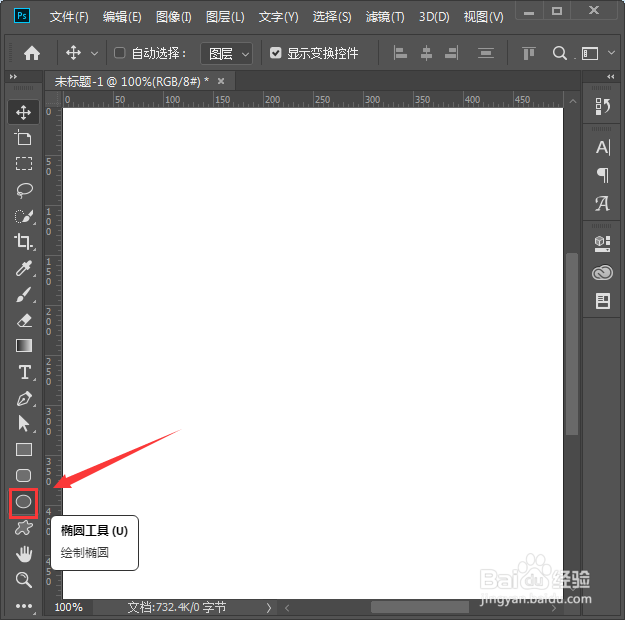625x620 pixels.
Task: Click the align left edges icon
Action: tap(400, 53)
